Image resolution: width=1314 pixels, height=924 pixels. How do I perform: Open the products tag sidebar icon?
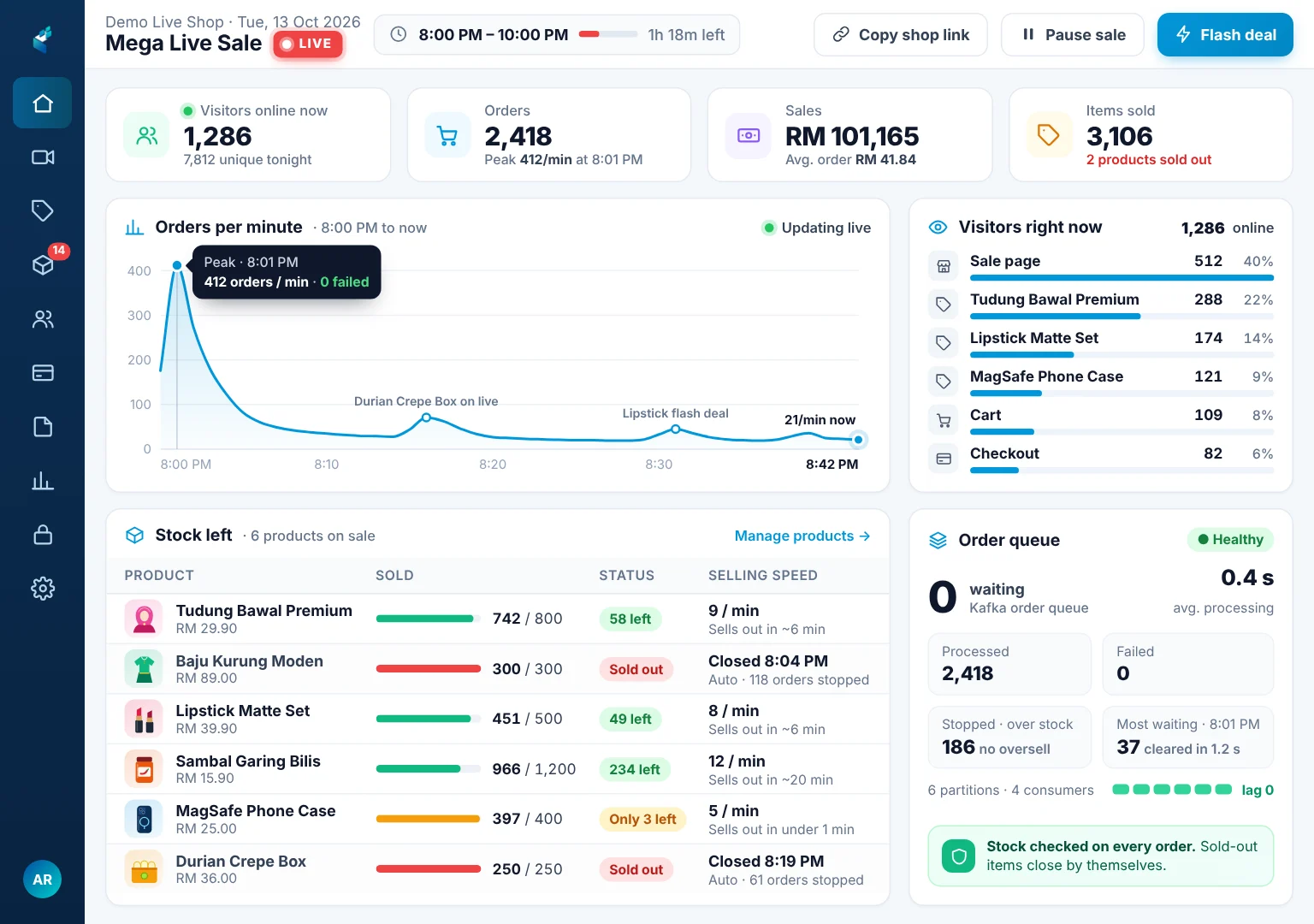(43, 210)
